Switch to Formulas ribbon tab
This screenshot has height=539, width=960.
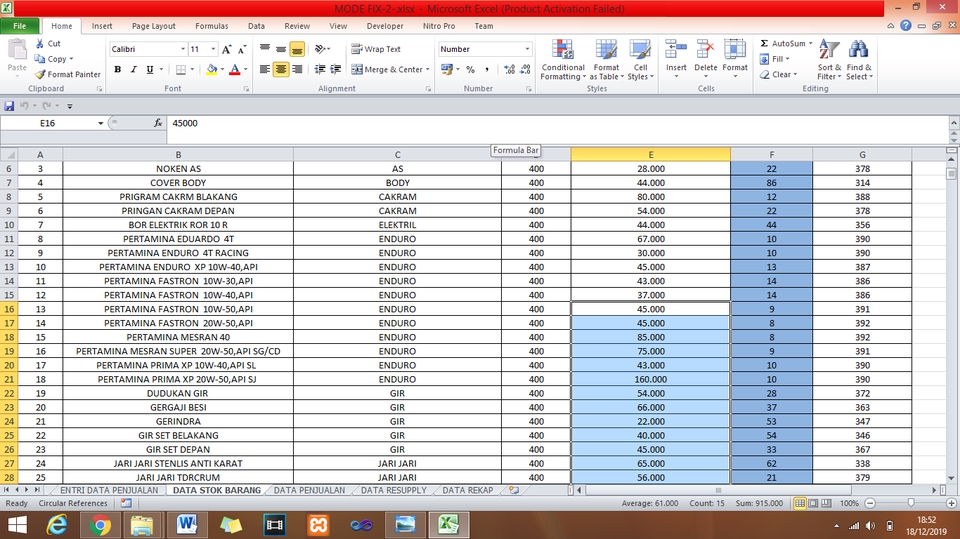click(x=211, y=26)
